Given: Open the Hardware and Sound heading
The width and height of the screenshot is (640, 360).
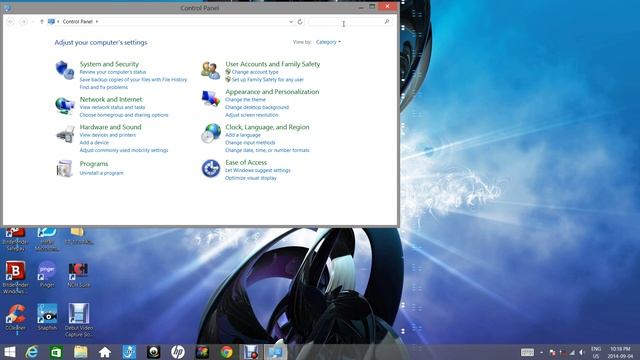Looking at the screenshot, I should coord(110,127).
